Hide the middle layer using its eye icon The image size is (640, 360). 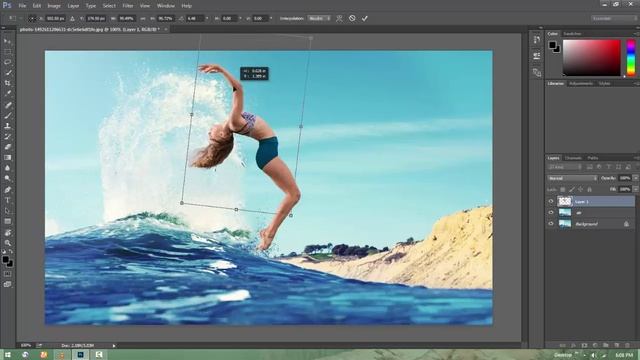pyautogui.click(x=551, y=212)
